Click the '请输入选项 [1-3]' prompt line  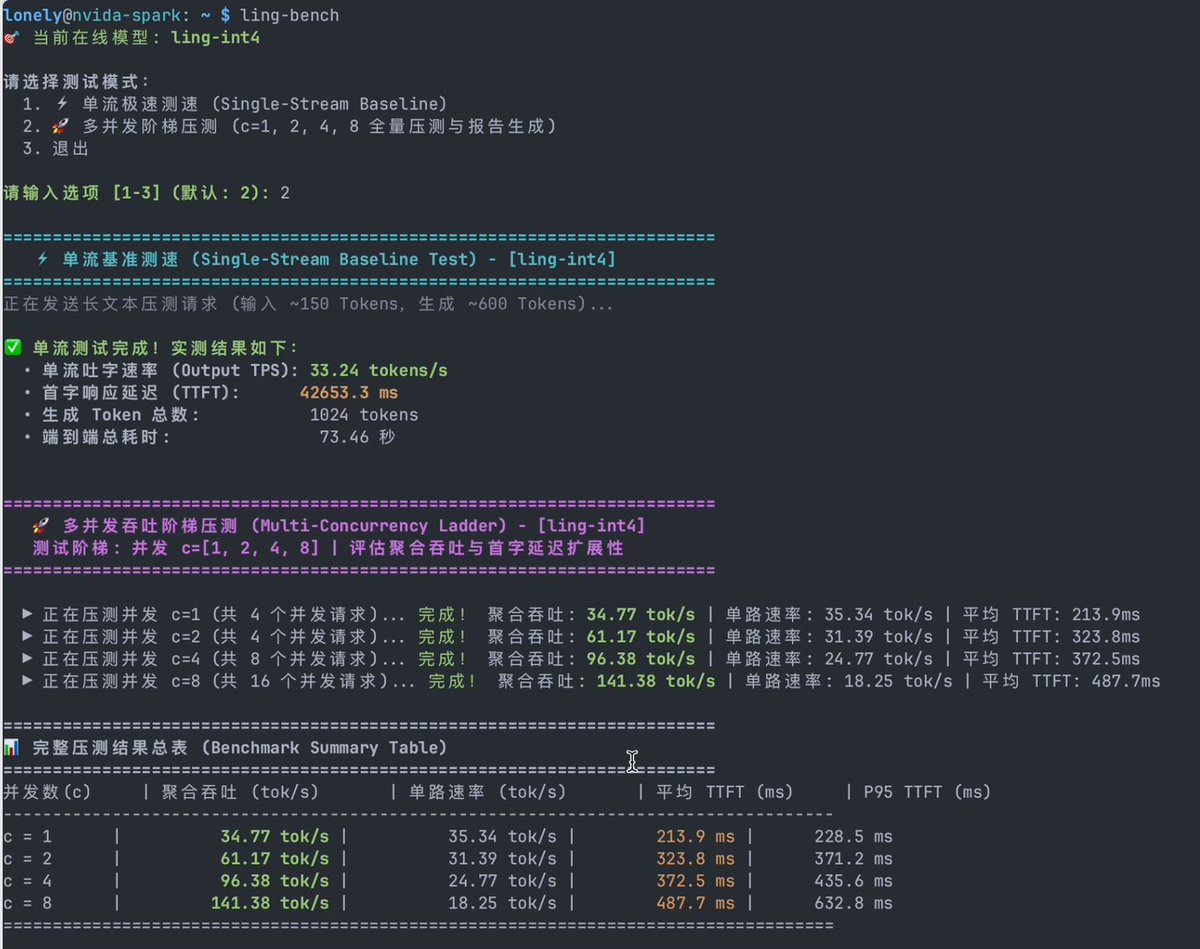click(147, 192)
